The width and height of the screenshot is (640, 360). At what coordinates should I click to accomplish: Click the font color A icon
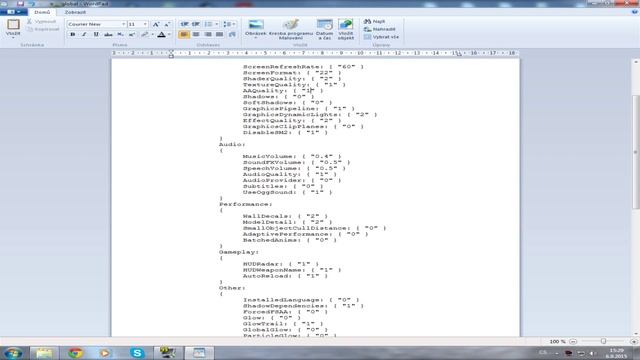(162, 35)
